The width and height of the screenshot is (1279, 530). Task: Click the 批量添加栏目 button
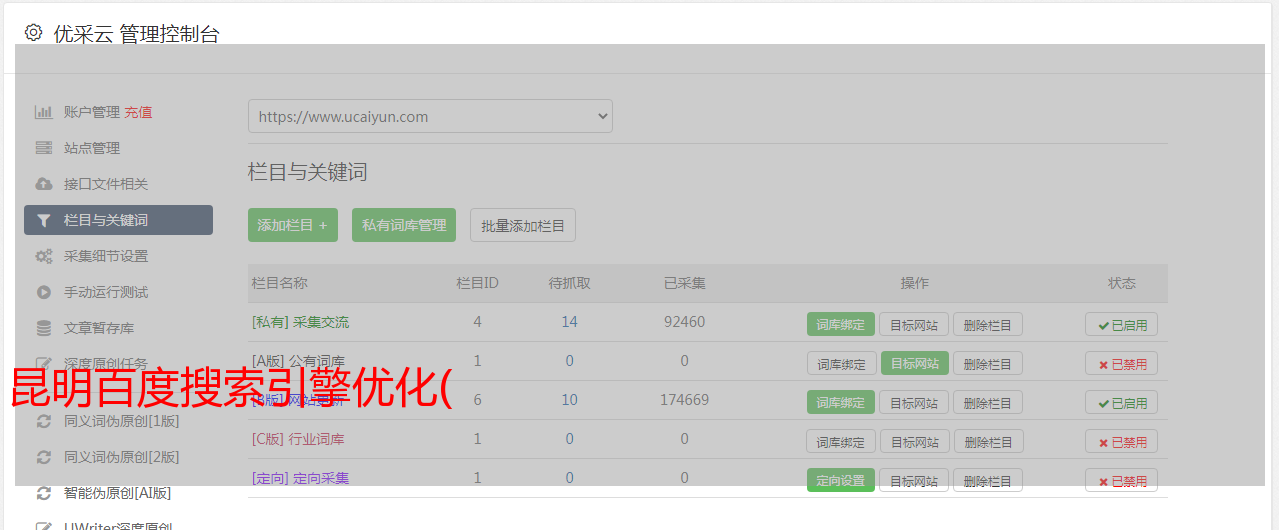pyautogui.click(x=523, y=225)
